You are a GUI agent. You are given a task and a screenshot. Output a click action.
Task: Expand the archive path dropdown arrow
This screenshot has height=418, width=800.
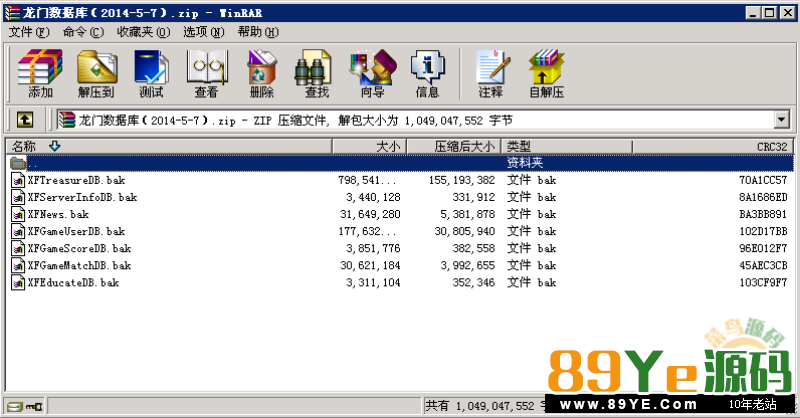[781, 120]
